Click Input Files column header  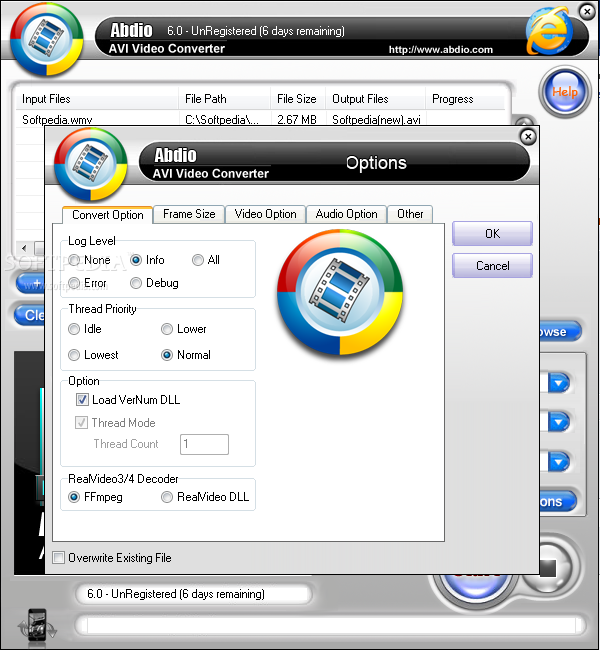click(x=97, y=99)
